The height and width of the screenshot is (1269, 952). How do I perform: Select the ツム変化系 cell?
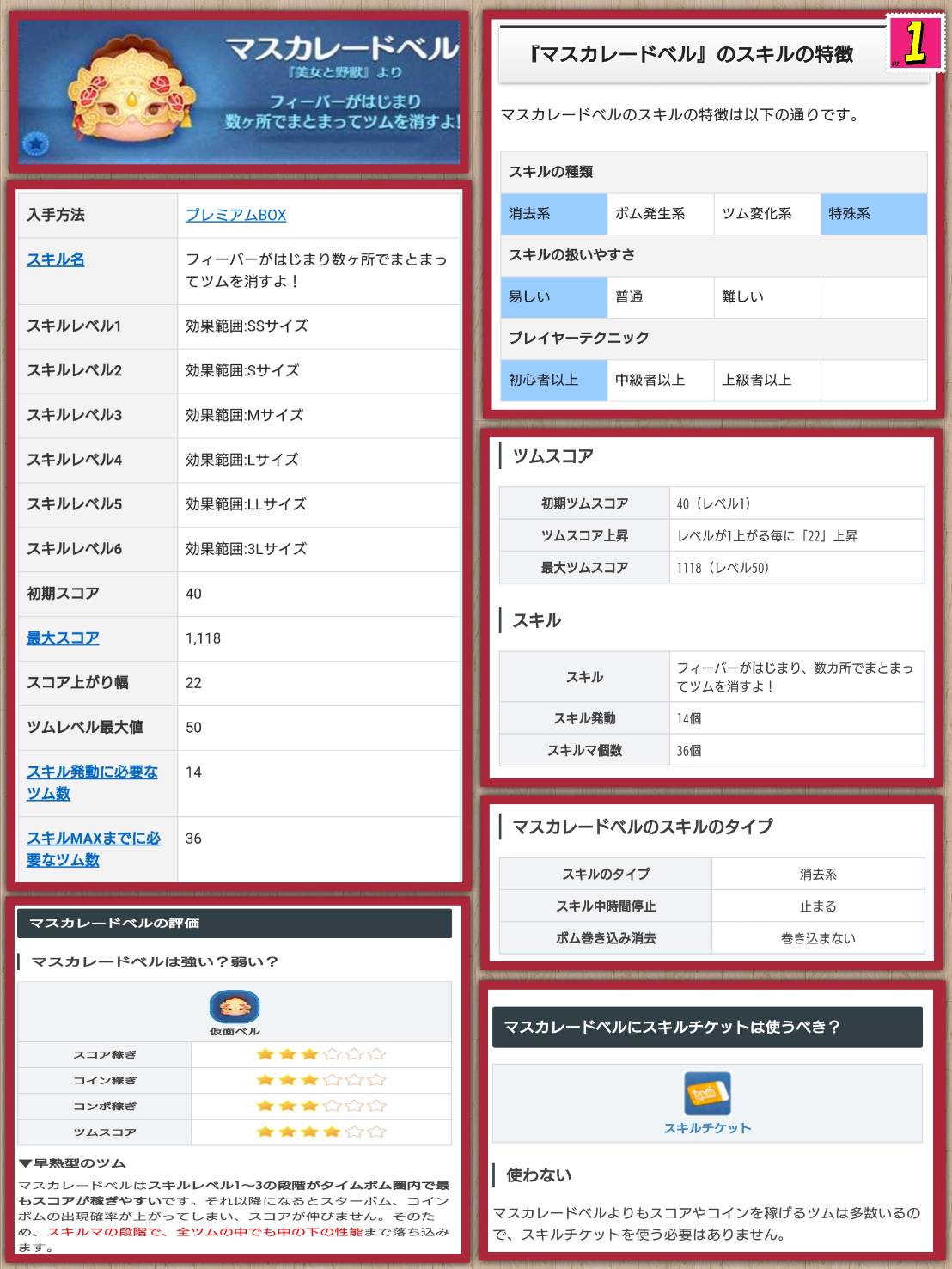point(767,214)
